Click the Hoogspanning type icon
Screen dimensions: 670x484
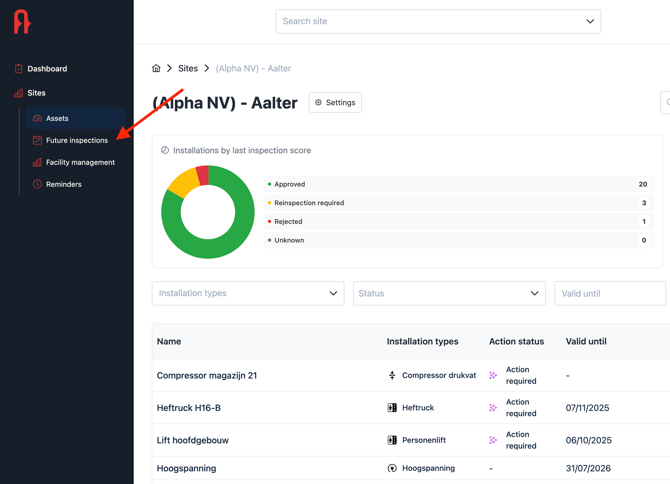point(392,468)
